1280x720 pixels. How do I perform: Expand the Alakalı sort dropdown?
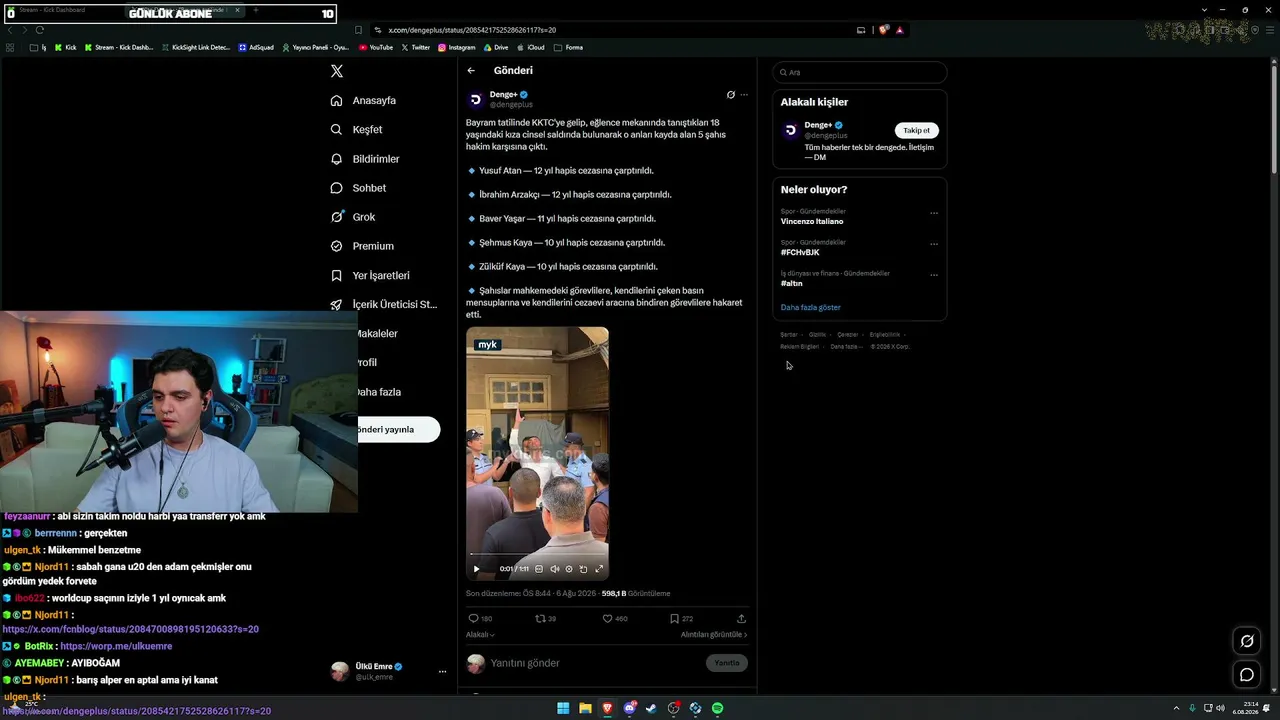pos(480,635)
